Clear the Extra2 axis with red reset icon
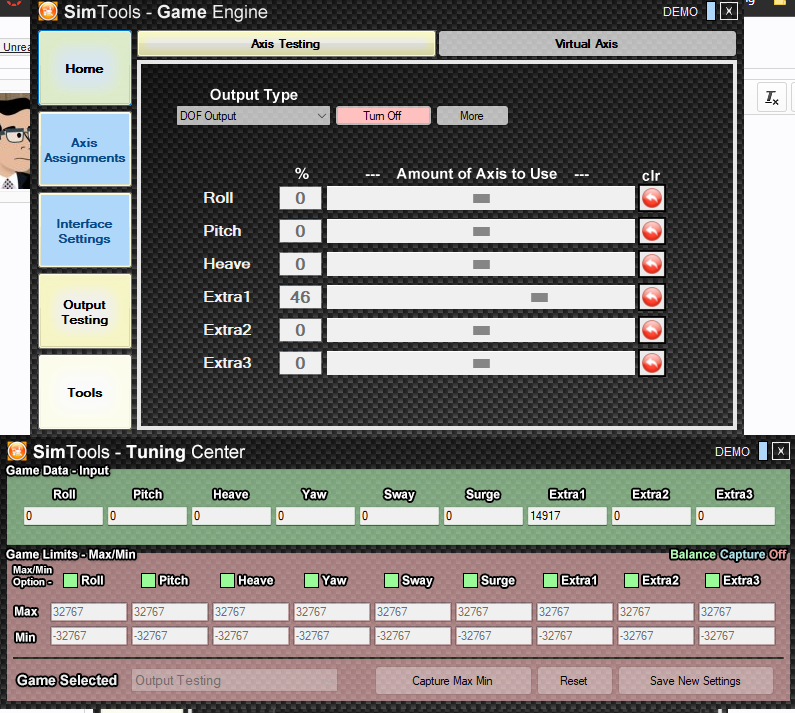The image size is (795, 713). coord(652,330)
